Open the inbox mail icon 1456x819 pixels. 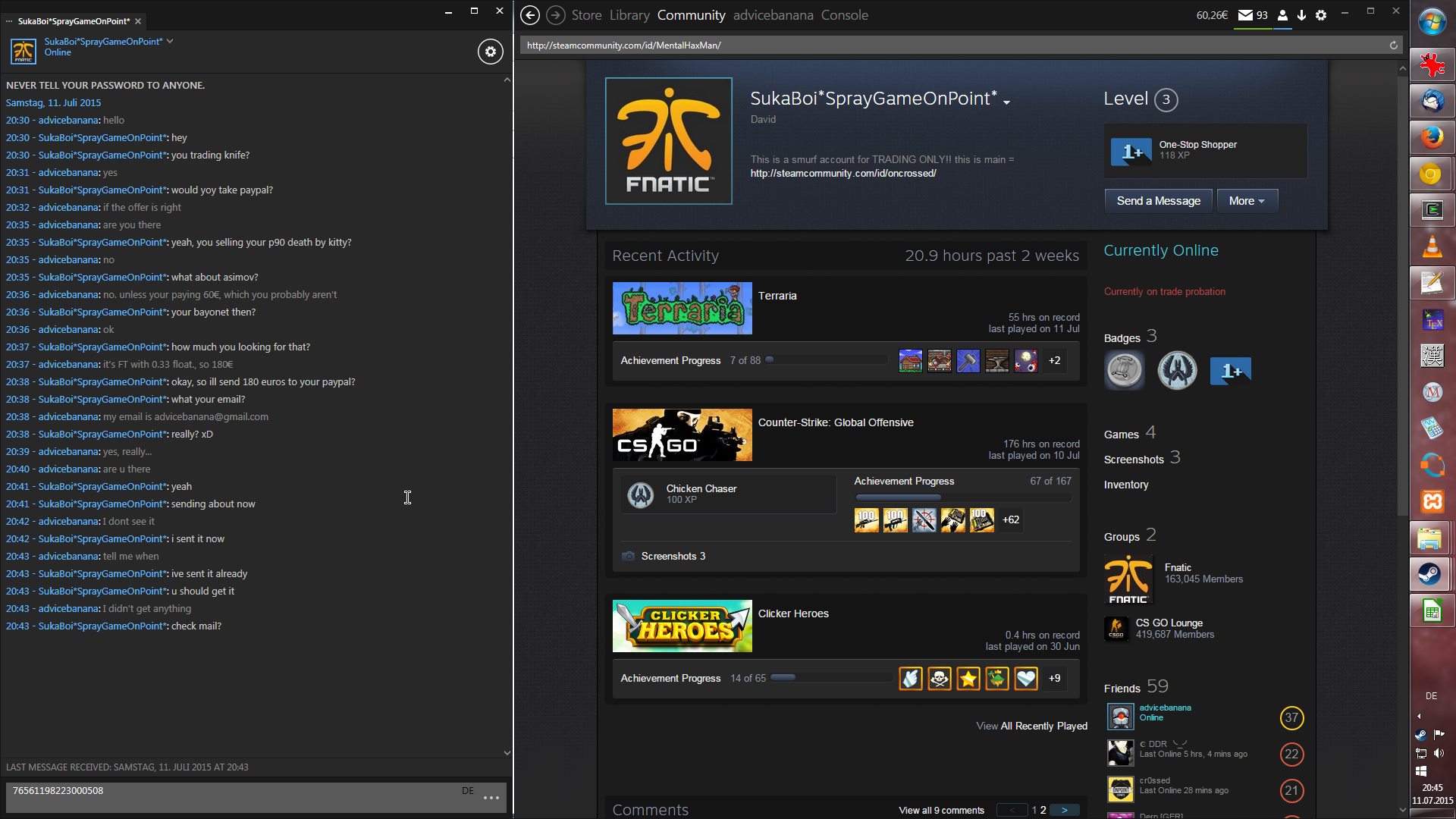click(x=1245, y=15)
